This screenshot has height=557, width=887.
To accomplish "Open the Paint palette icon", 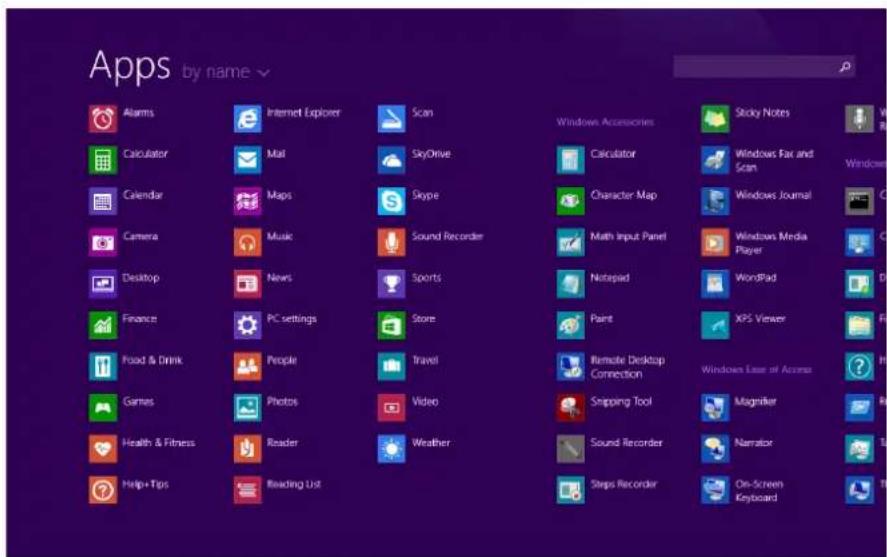I will click(570, 325).
